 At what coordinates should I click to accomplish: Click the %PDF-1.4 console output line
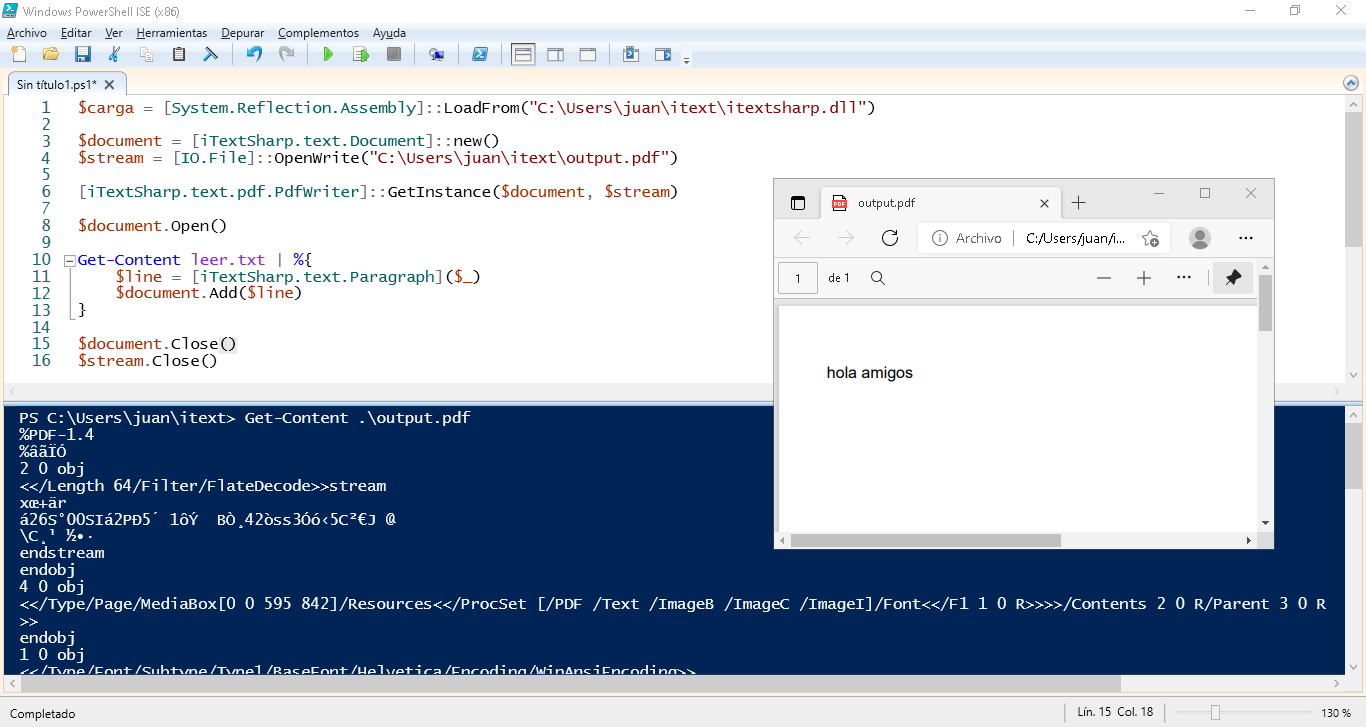coord(56,435)
